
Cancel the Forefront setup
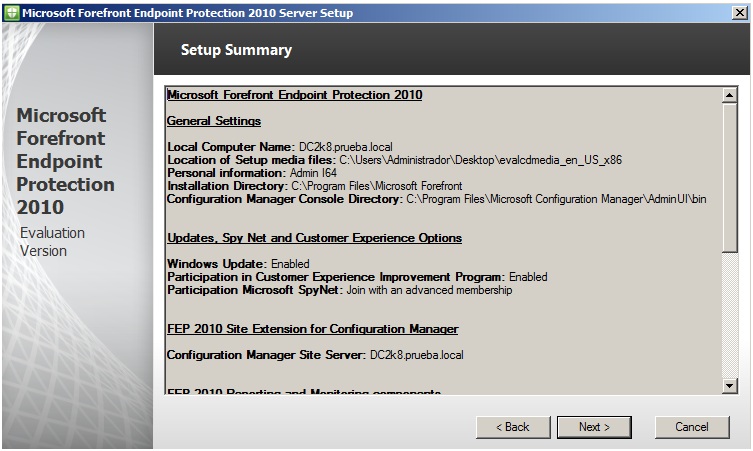click(x=692, y=427)
